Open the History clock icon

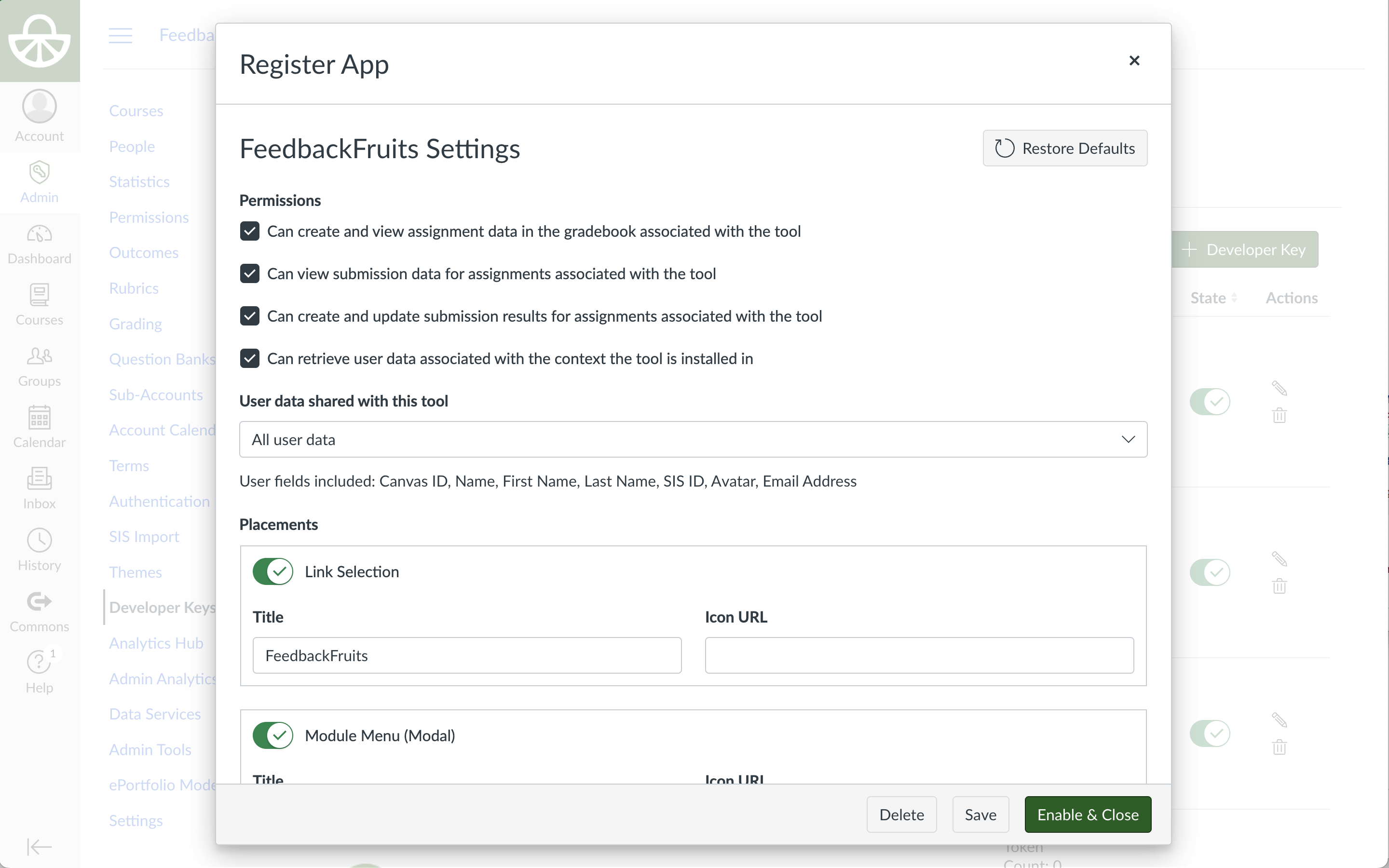(39, 540)
